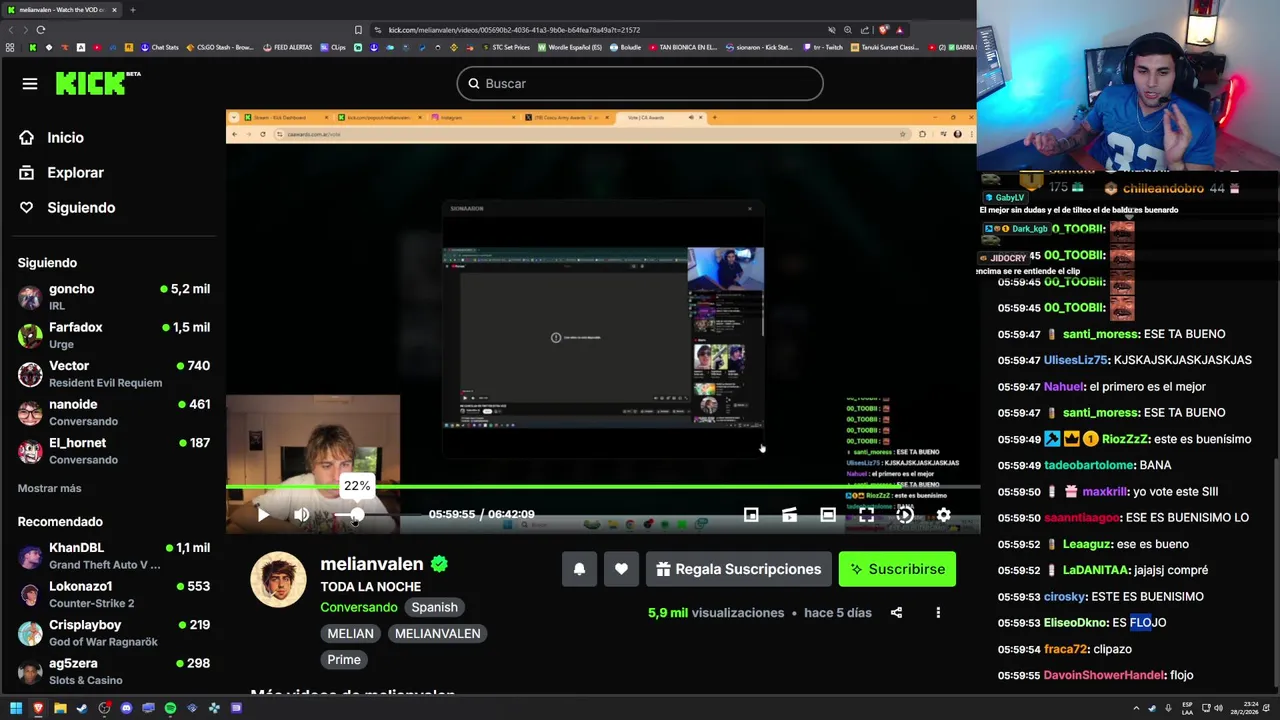Click the Spanish language tag
1280x720 pixels.
[434, 607]
